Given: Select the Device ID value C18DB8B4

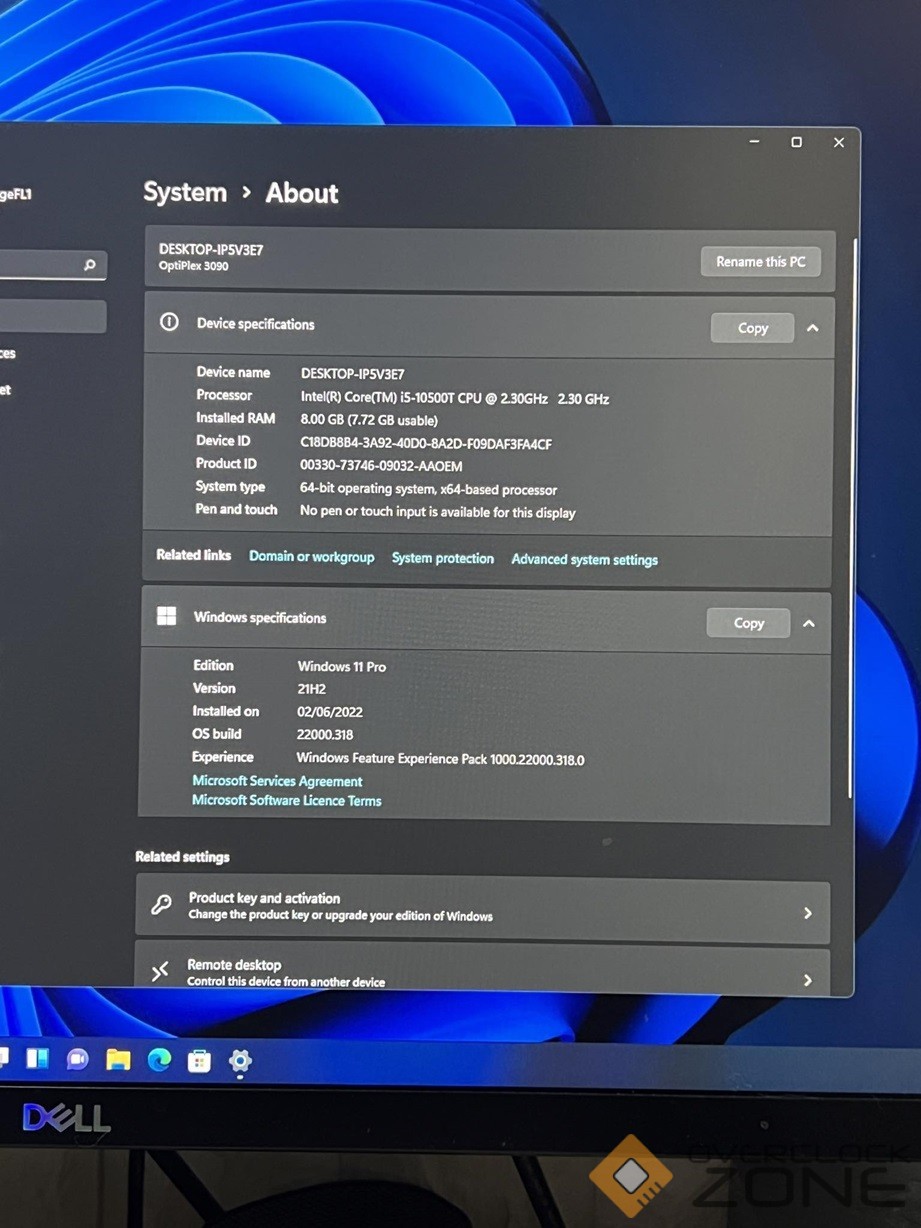Looking at the screenshot, I should point(426,443).
